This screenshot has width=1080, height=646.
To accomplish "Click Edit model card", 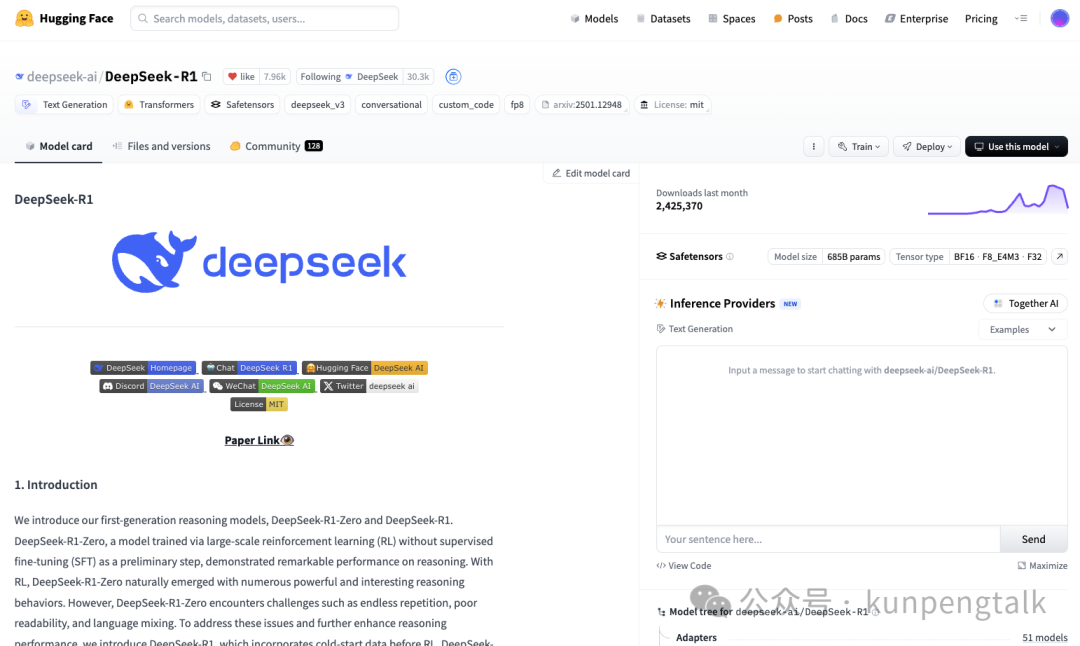I will point(591,174).
